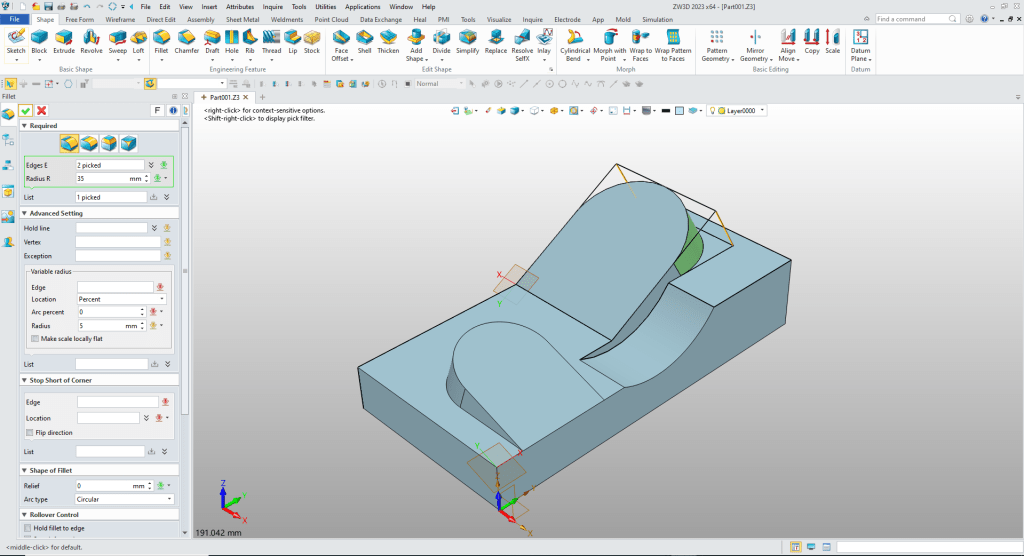The image size is (1024, 556).
Task: Switch to the Sheet Metal ribbon tab
Action: (241, 19)
